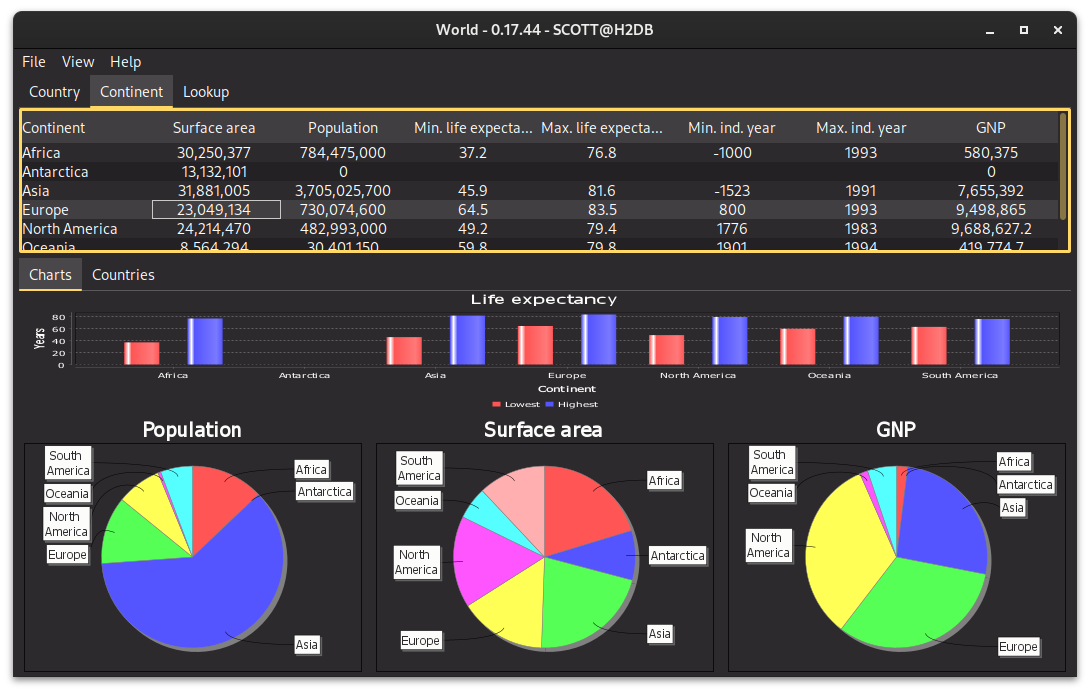Open the View menu
The width and height of the screenshot is (1090, 693).
pos(78,62)
